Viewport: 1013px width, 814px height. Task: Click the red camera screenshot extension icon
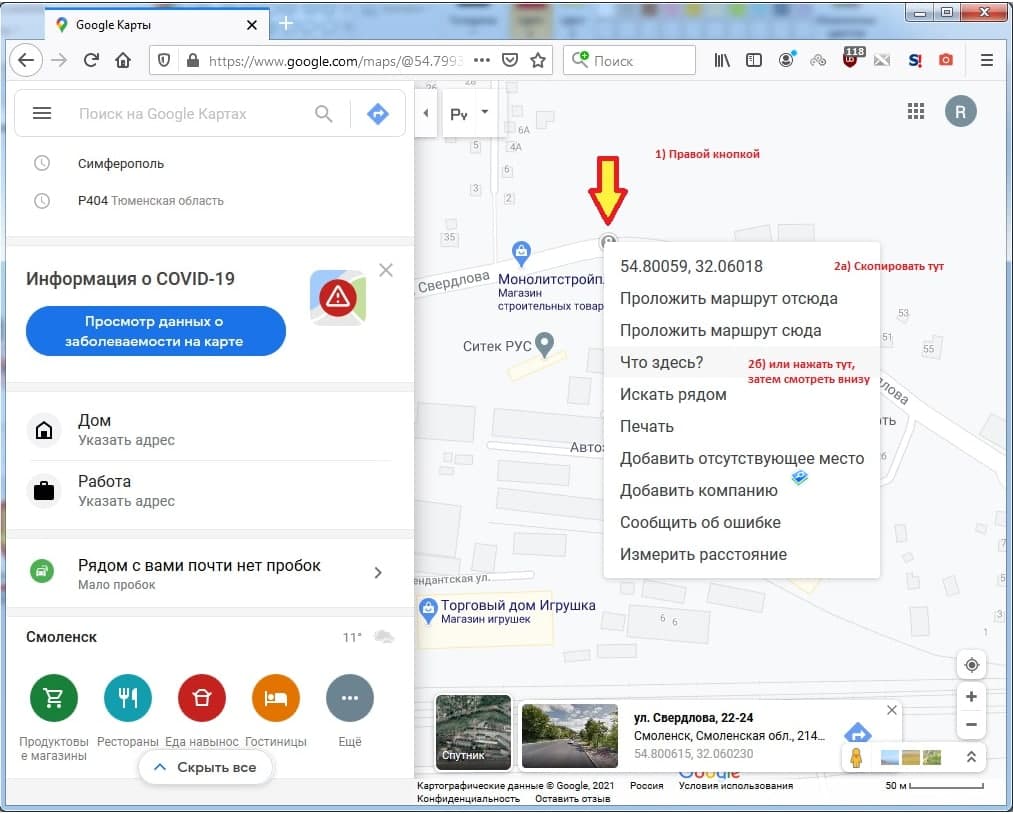pos(946,60)
